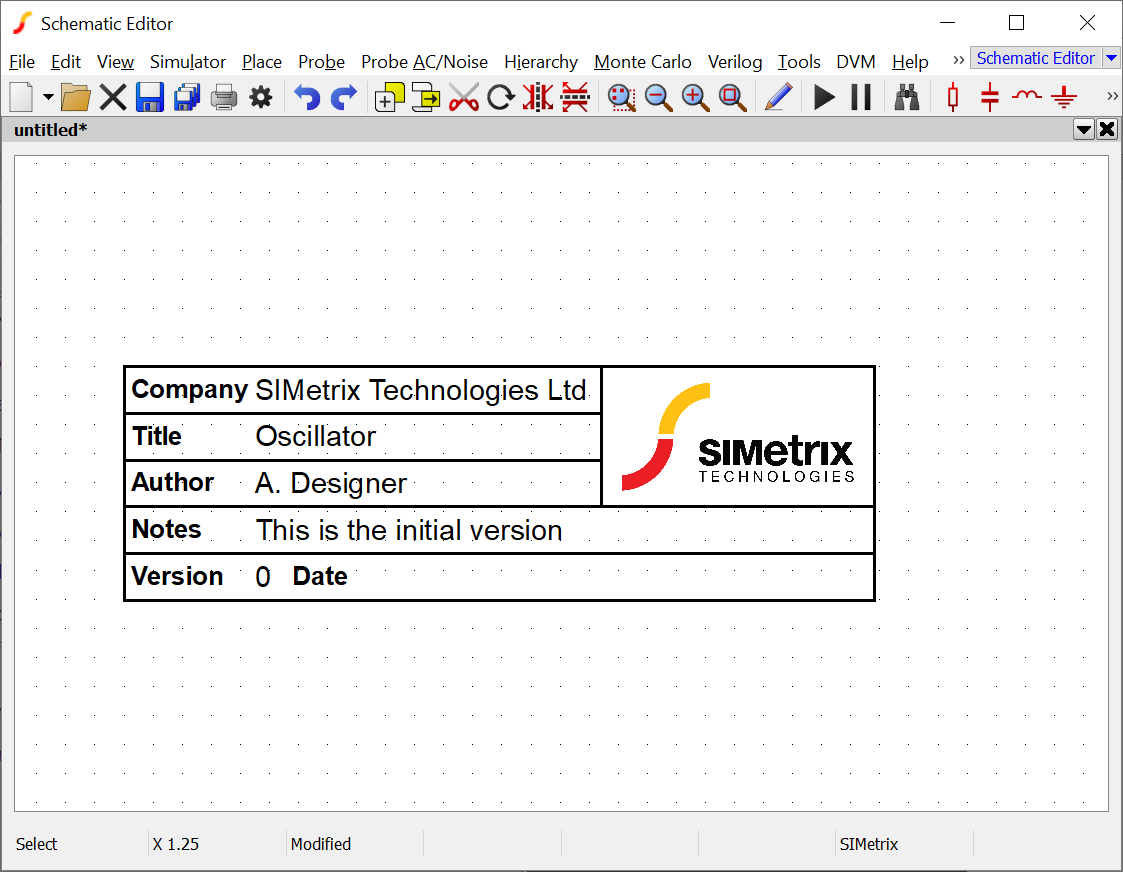The width and height of the screenshot is (1123, 872).
Task: Pause the simulation
Action: pyautogui.click(x=861, y=97)
